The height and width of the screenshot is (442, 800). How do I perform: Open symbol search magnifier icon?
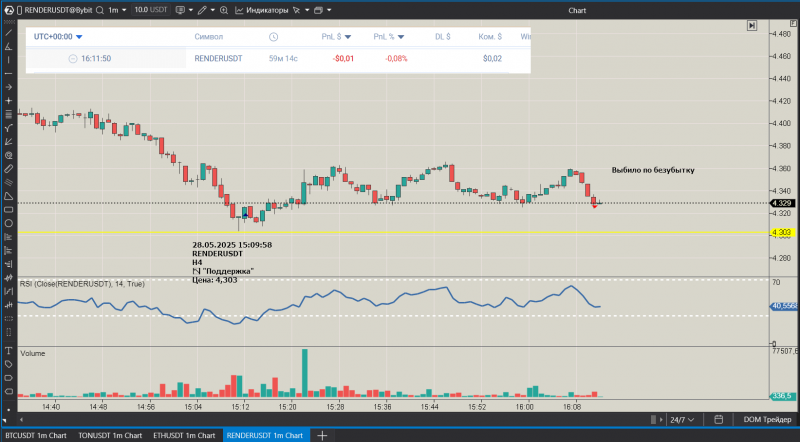tap(100, 10)
